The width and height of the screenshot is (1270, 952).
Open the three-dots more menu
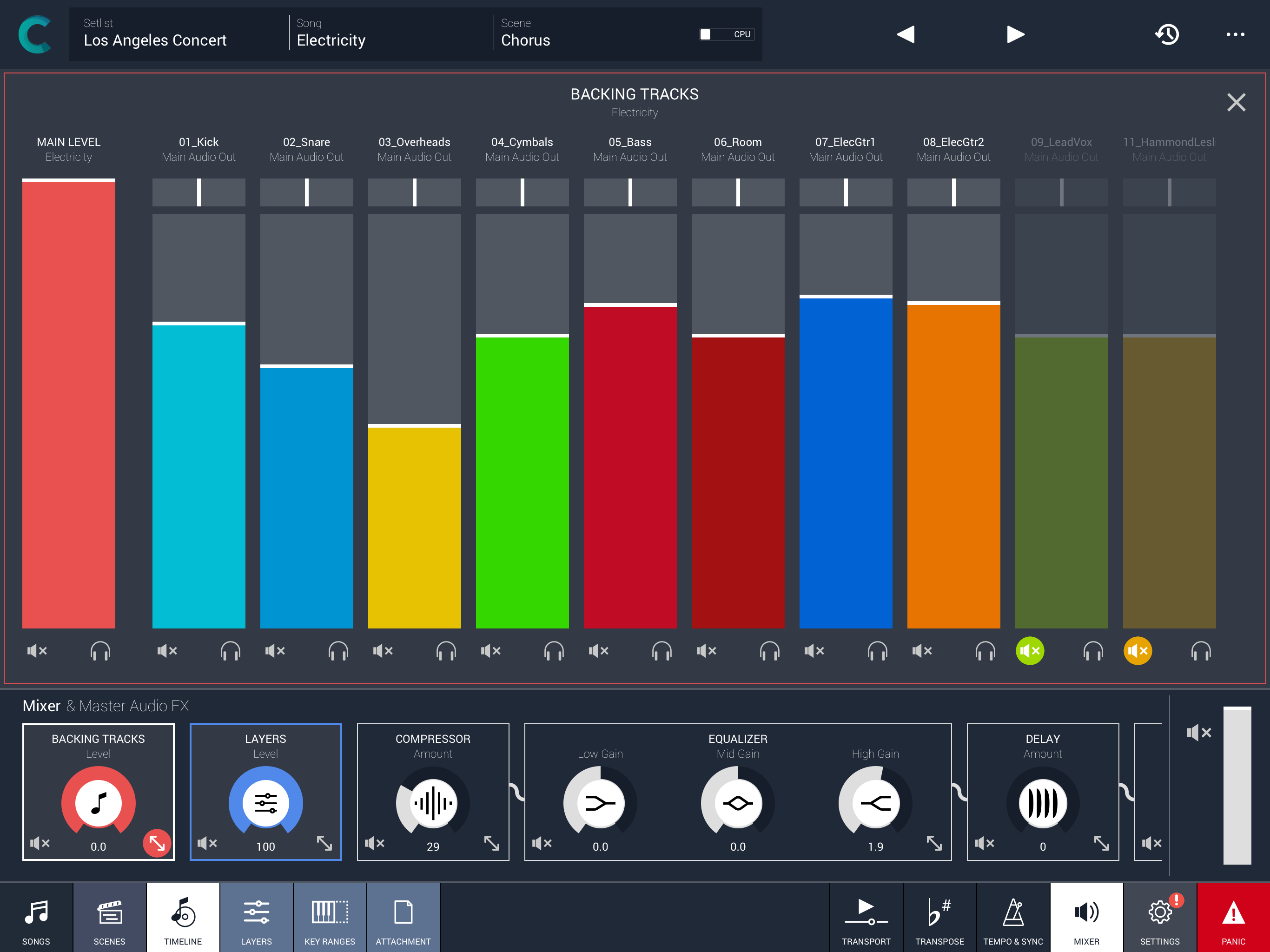coord(1235,34)
